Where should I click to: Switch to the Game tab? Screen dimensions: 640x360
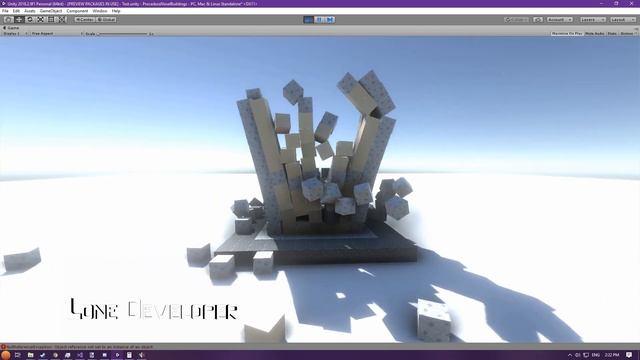11,28
